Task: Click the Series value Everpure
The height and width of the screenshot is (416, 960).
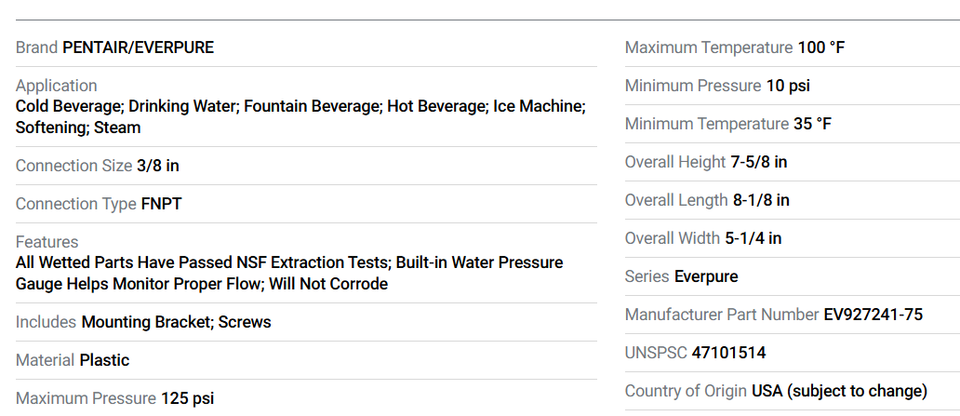Action: point(706,276)
